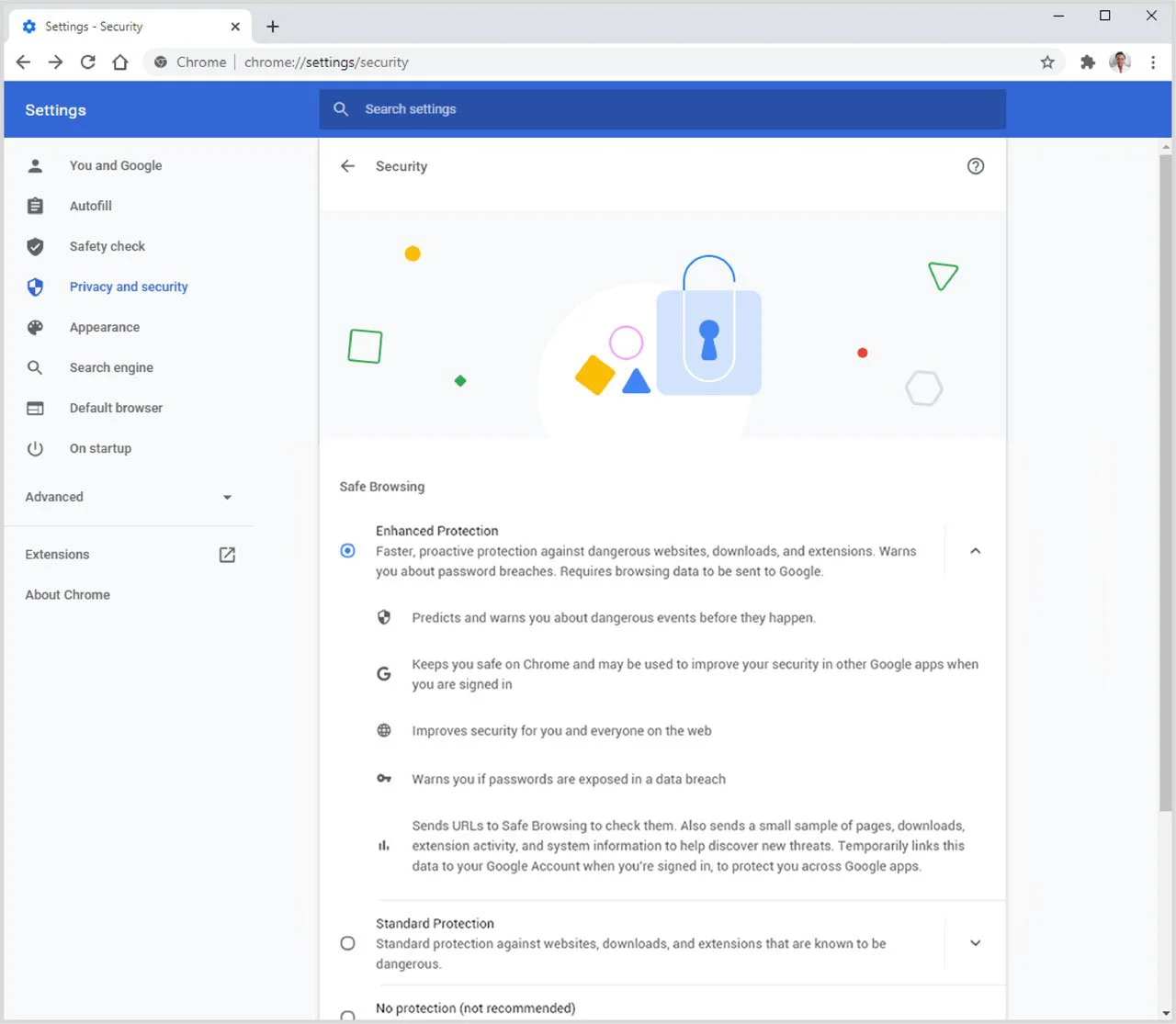Image resolution: width=1176 pixels, height=1024 pixels.
Task: Click the Standard Protection title text
Action: coord(435,924)
